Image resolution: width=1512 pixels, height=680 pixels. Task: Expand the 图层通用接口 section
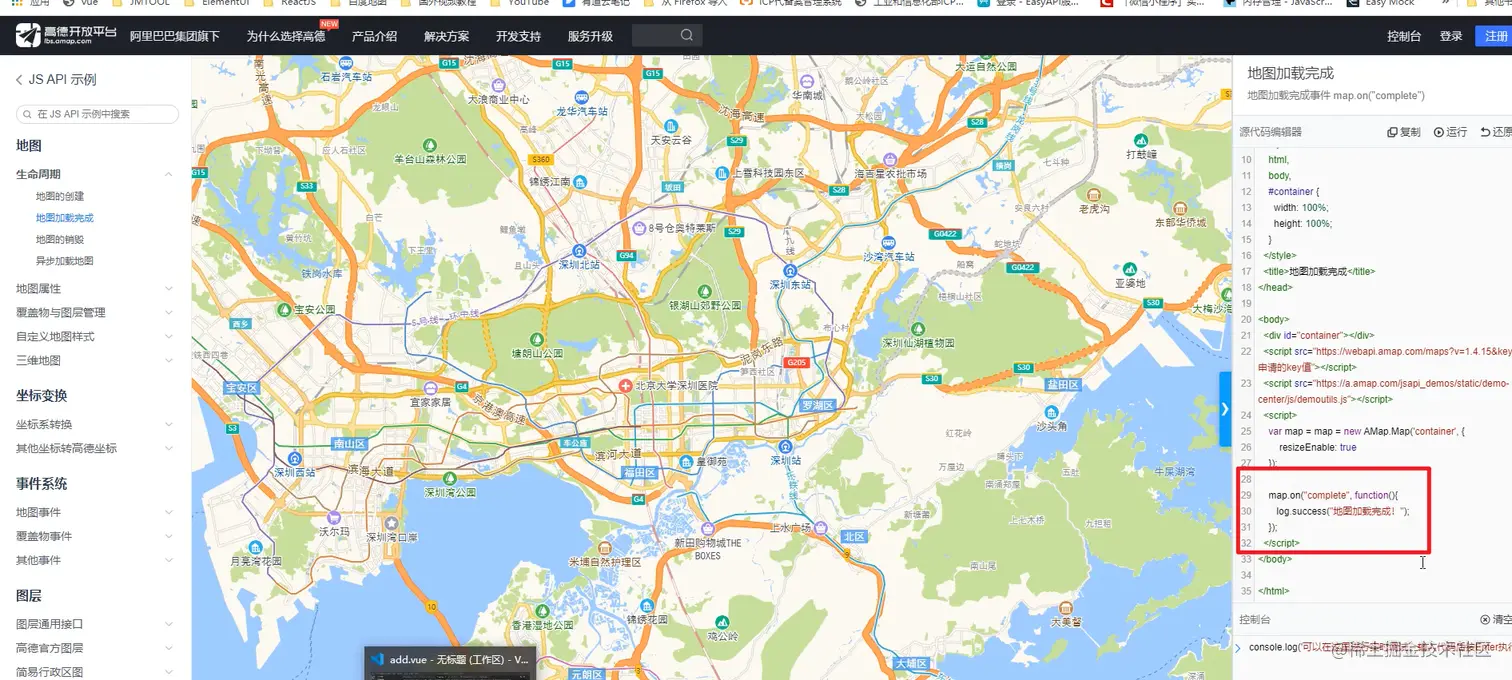(x=168, y=625)
